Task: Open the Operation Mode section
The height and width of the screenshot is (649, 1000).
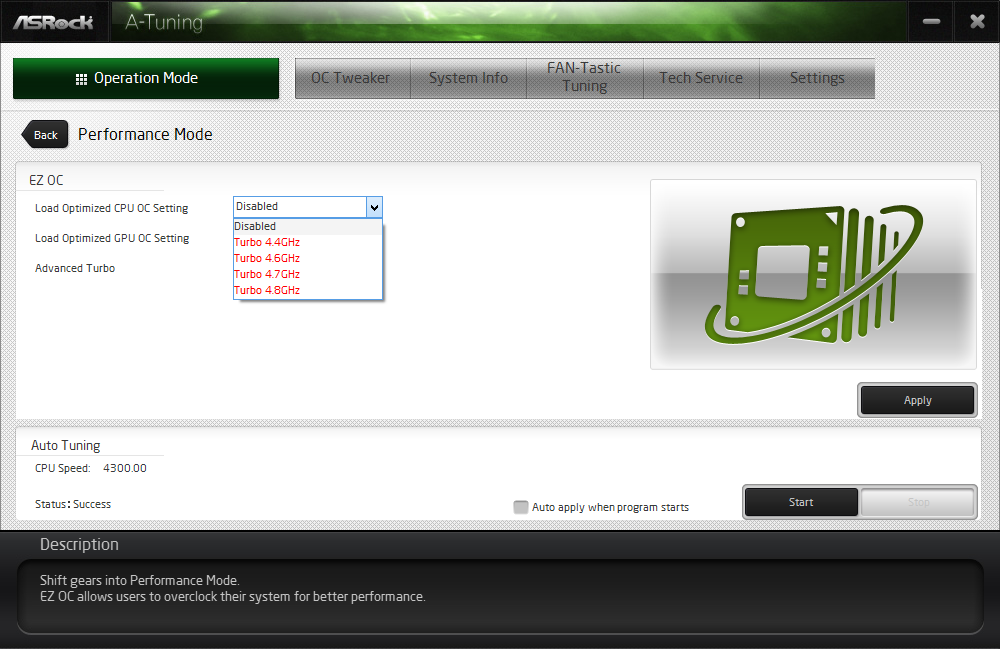Action: coord(146,78)
